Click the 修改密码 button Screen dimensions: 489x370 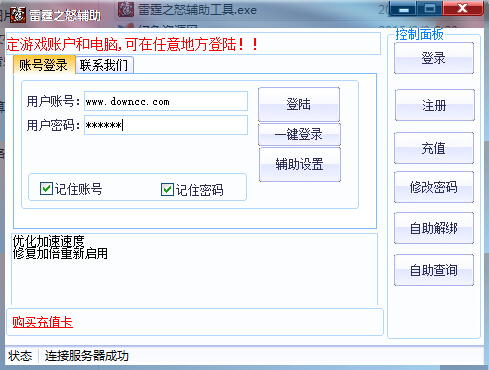[x=434, y=187]
